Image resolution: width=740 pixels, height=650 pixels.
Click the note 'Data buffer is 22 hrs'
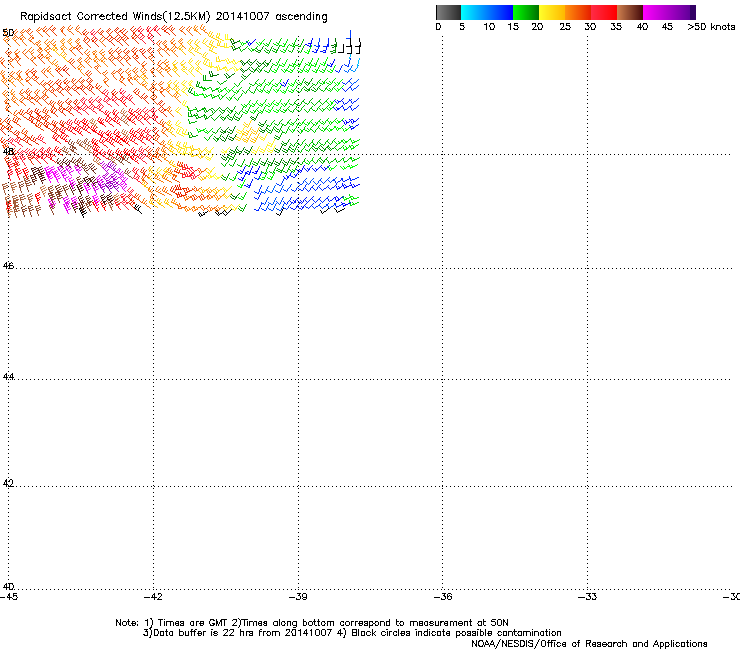coord(198,633)
